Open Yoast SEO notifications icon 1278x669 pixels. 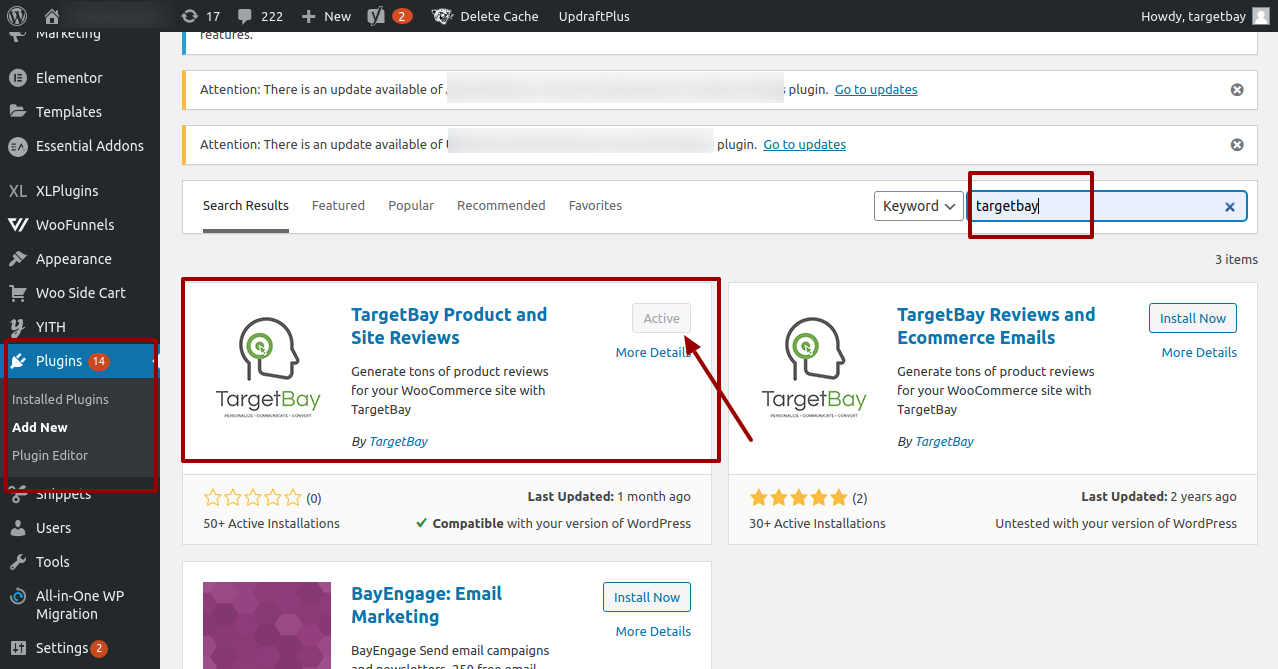tap(389, 16)
